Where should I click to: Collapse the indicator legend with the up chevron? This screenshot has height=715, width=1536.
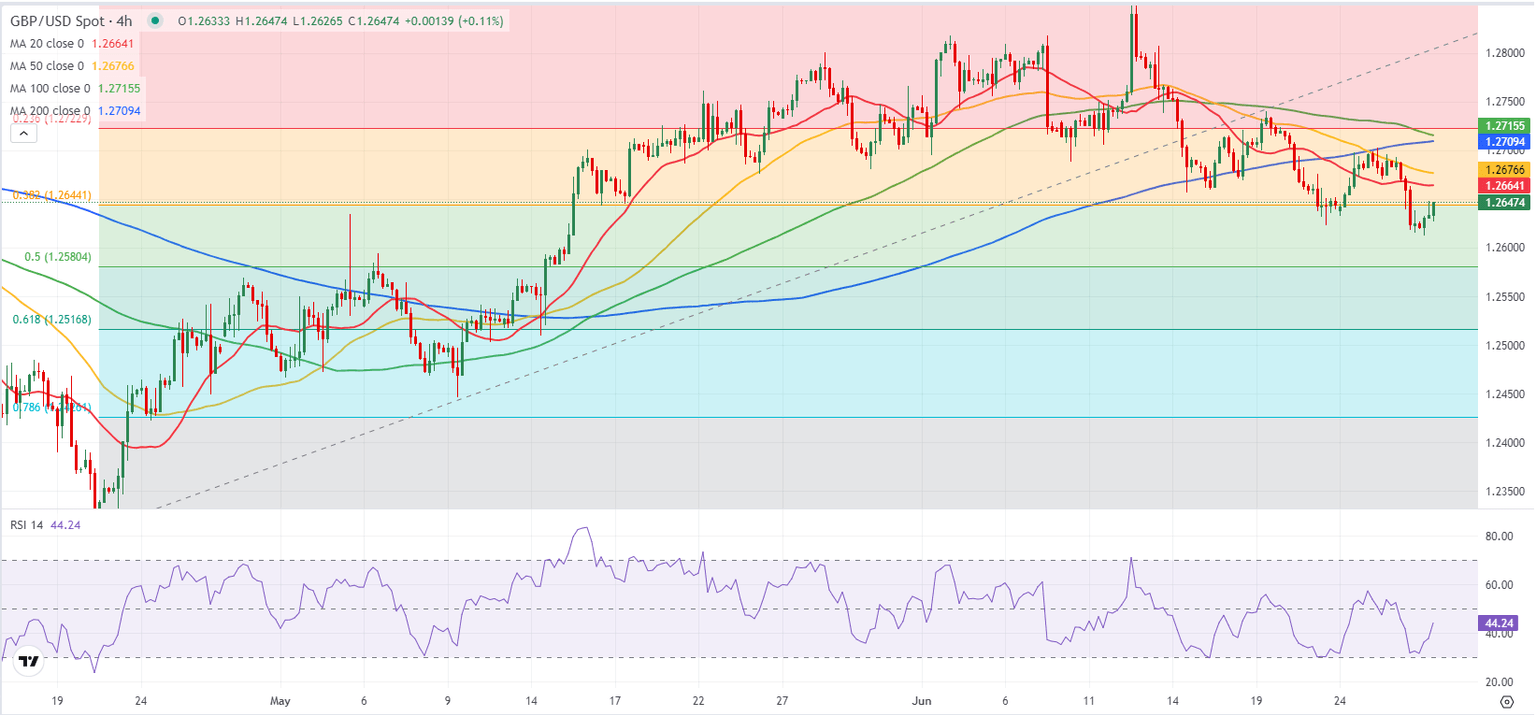point(22,131)
